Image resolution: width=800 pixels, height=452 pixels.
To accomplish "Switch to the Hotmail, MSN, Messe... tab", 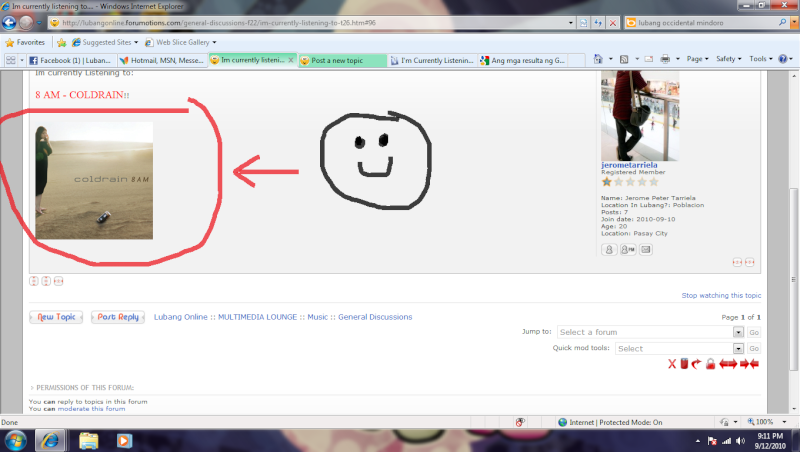I will (x=162, y=60).
